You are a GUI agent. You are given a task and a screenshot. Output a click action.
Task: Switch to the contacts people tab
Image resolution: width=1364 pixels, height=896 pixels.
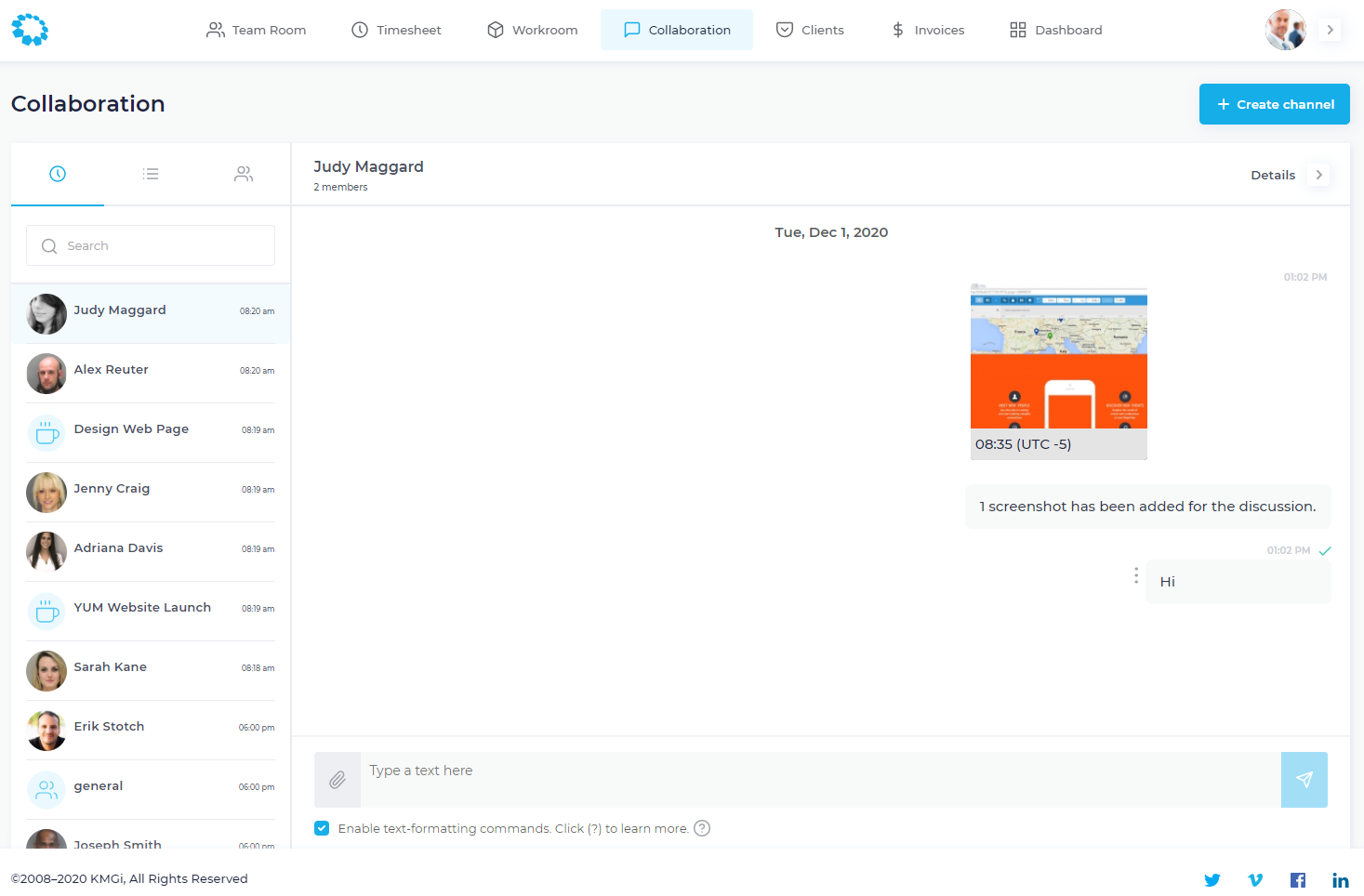[244, 174]
